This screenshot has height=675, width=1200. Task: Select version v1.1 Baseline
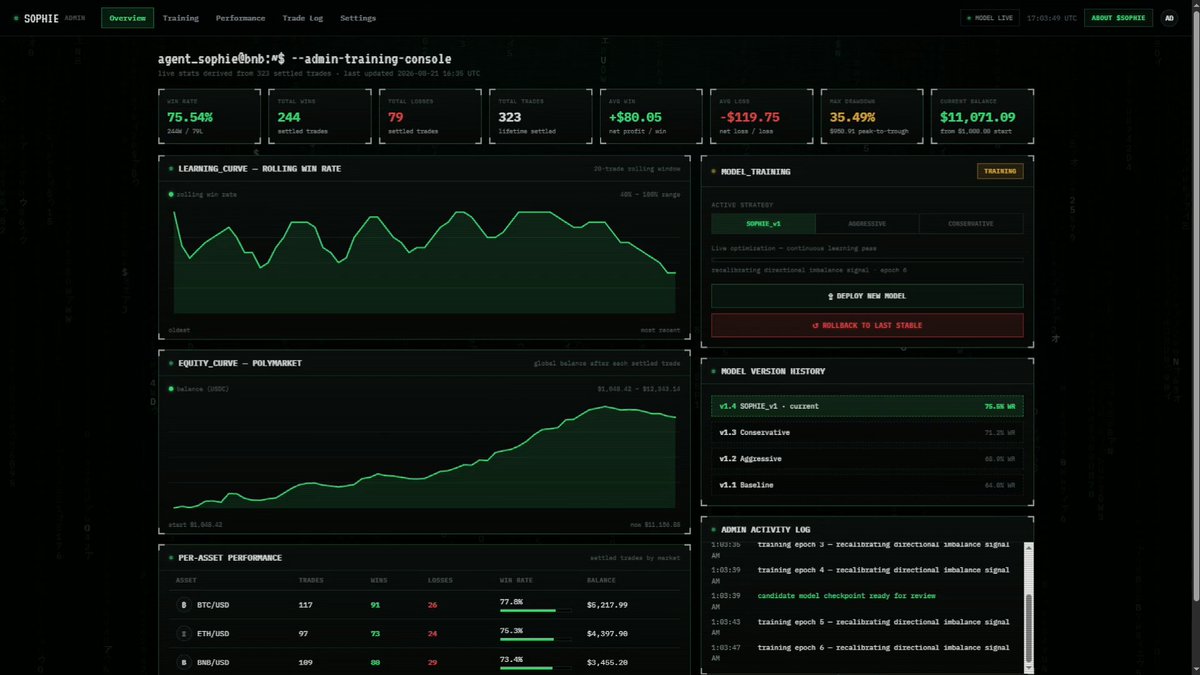pos(867,485)
